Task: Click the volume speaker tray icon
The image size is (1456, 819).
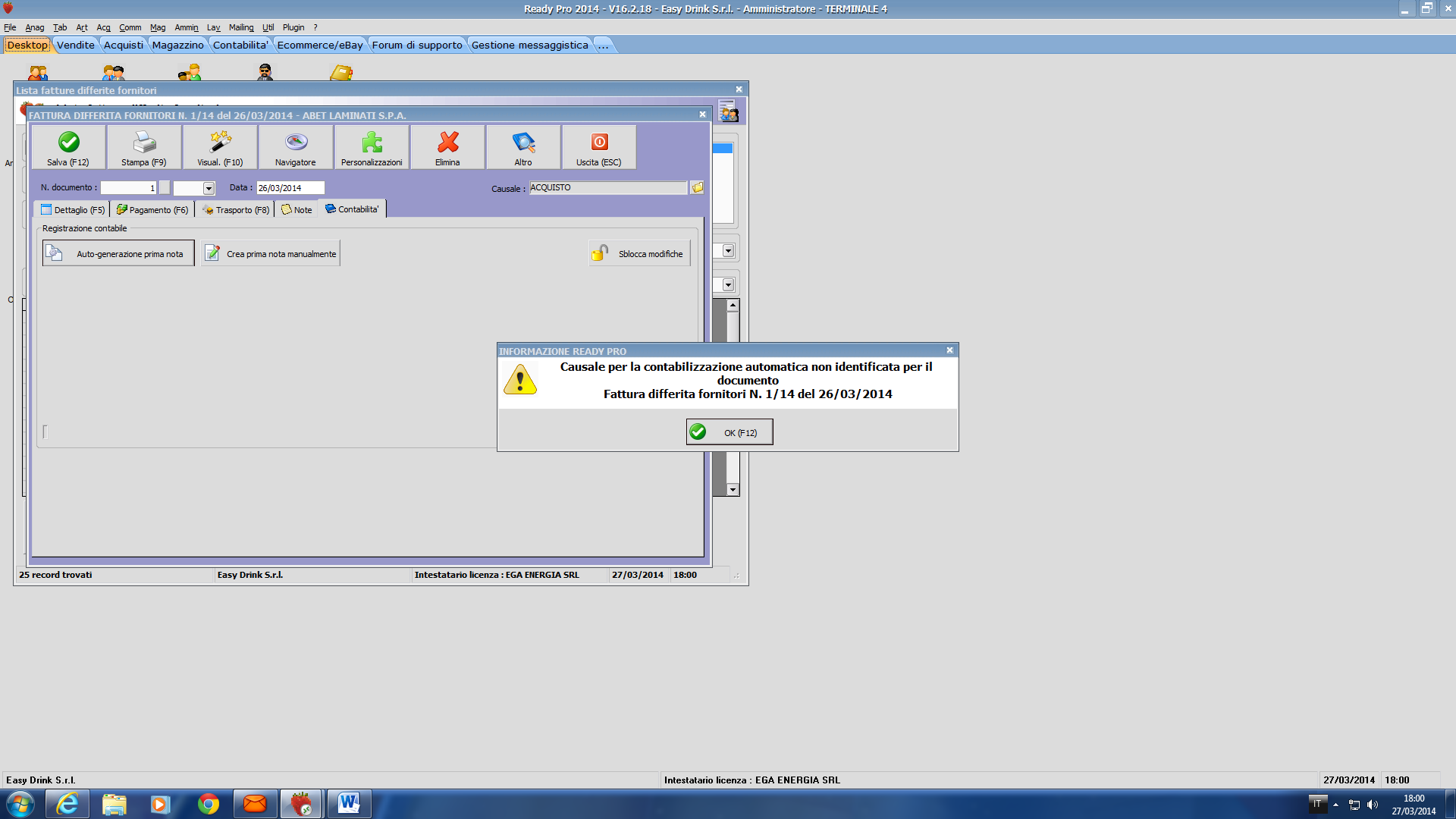Action: 1373,805
